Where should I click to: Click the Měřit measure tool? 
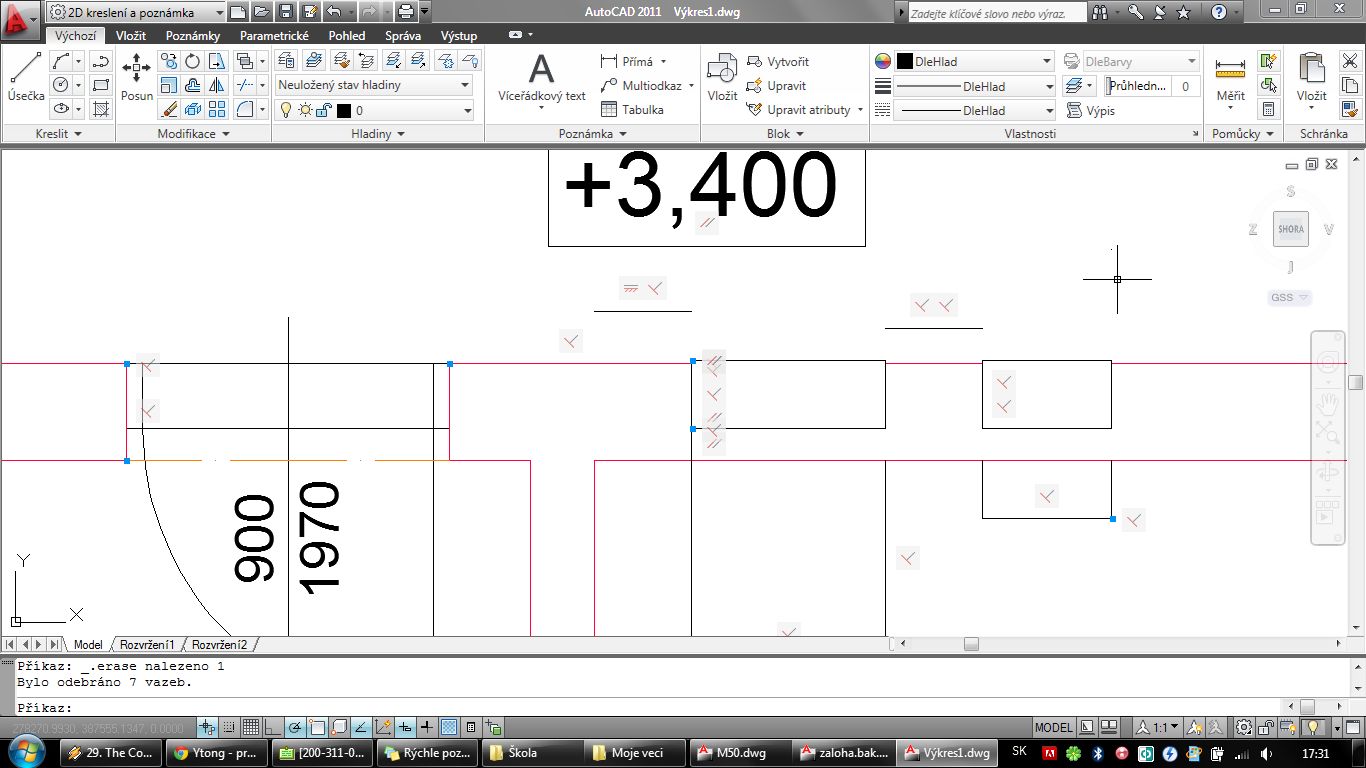click(x=1230, y=78)
